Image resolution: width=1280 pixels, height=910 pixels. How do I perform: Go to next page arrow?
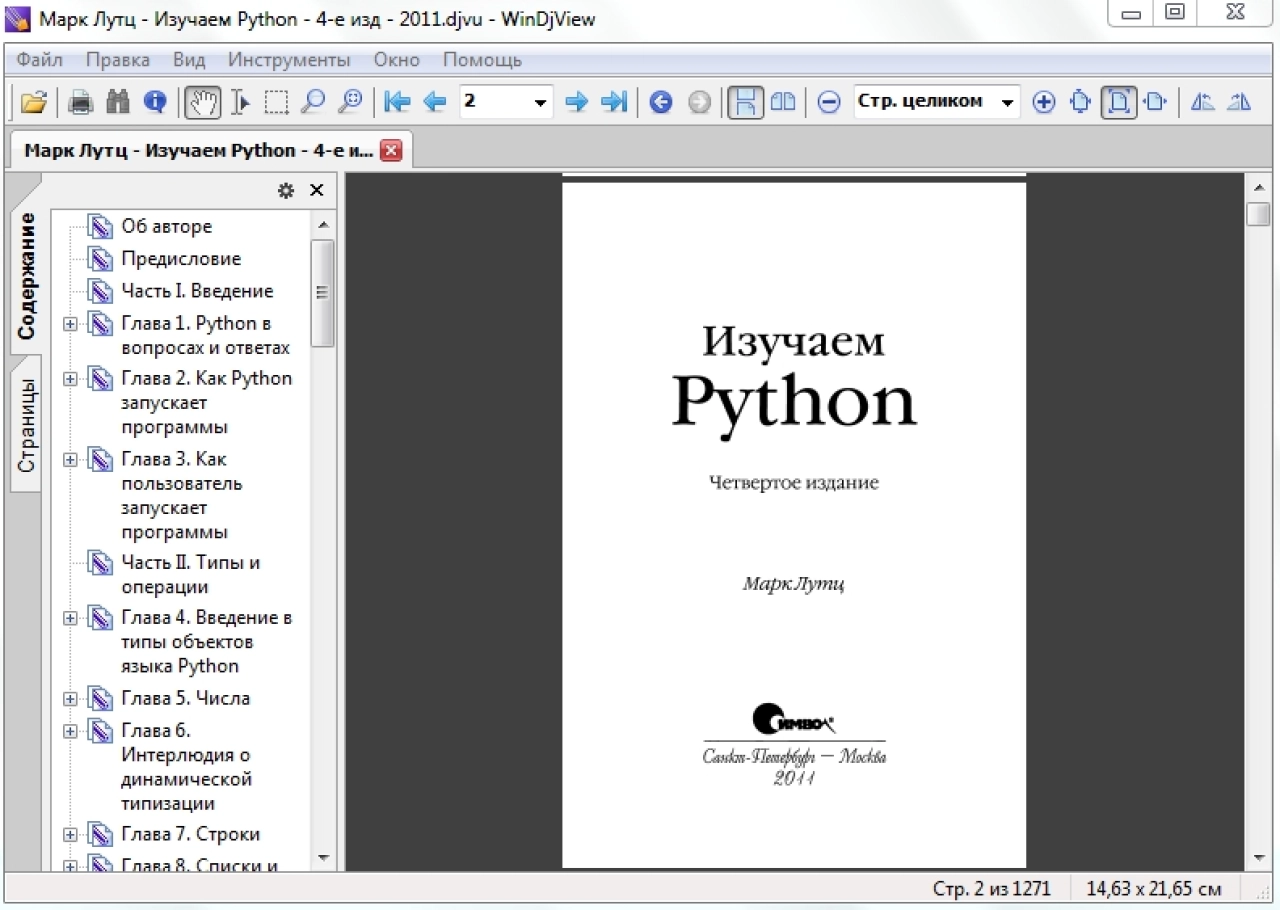(x=577, y=101)
